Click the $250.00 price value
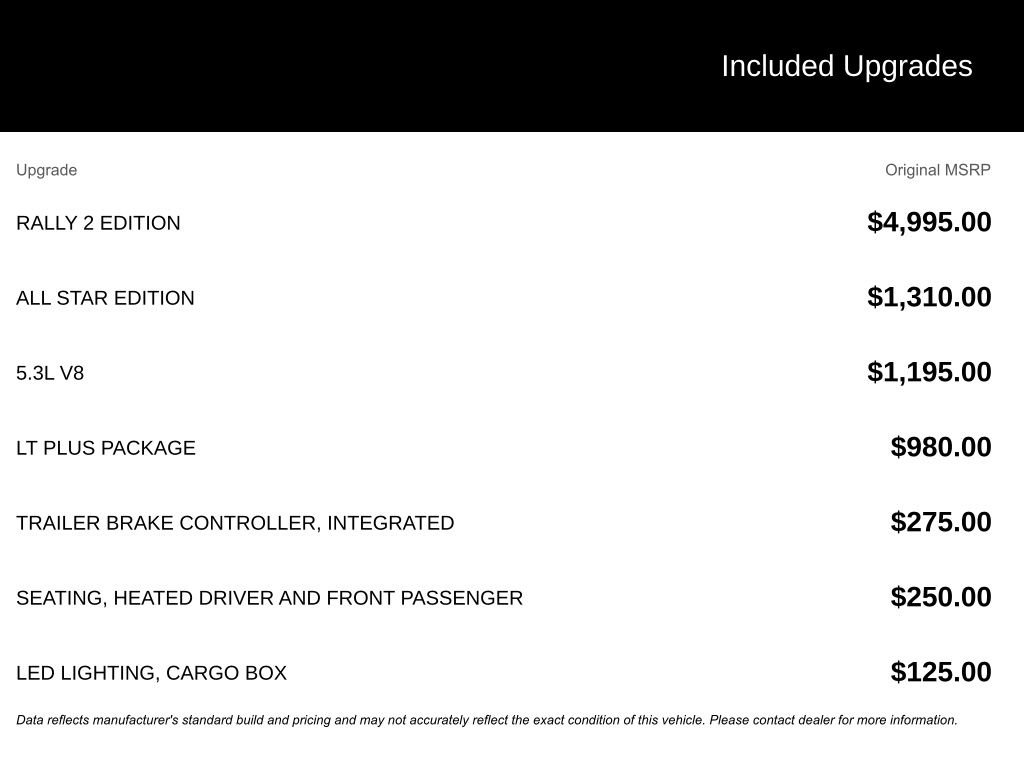 tap(940, 598)
